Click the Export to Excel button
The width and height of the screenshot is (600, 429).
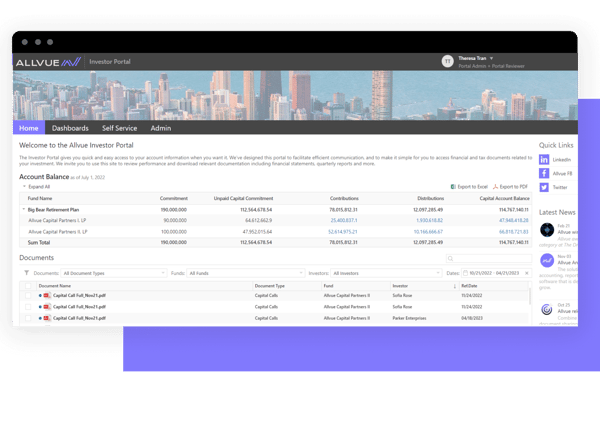469,187
